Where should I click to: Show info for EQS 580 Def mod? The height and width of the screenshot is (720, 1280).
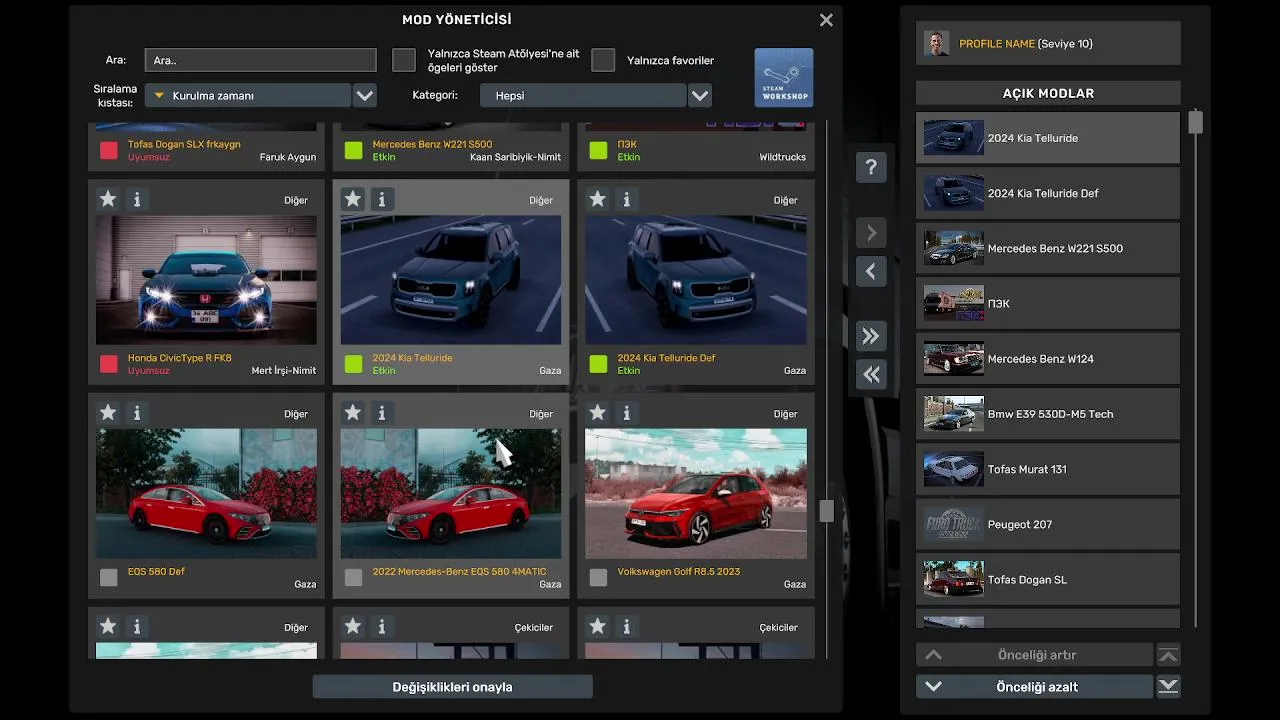pyautogui.click(x=137, y=412)
